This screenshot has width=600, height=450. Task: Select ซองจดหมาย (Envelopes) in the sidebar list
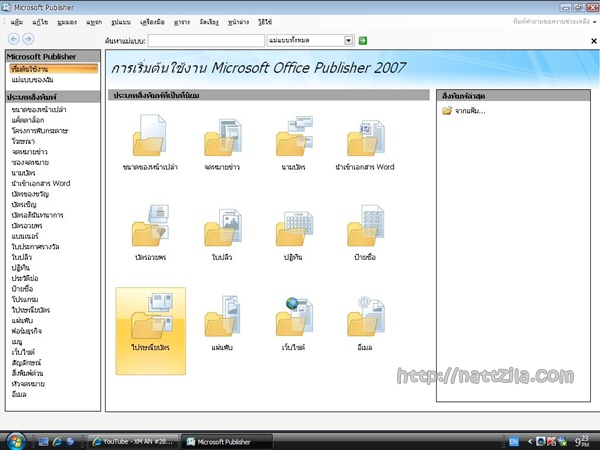coord(30,162)
